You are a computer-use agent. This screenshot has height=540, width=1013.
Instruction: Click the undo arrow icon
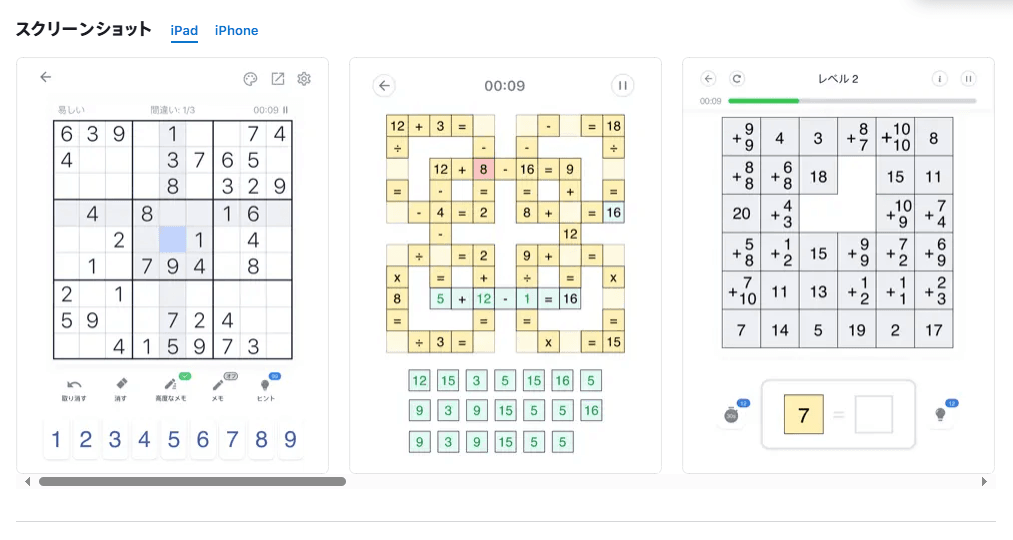(74, 384)
